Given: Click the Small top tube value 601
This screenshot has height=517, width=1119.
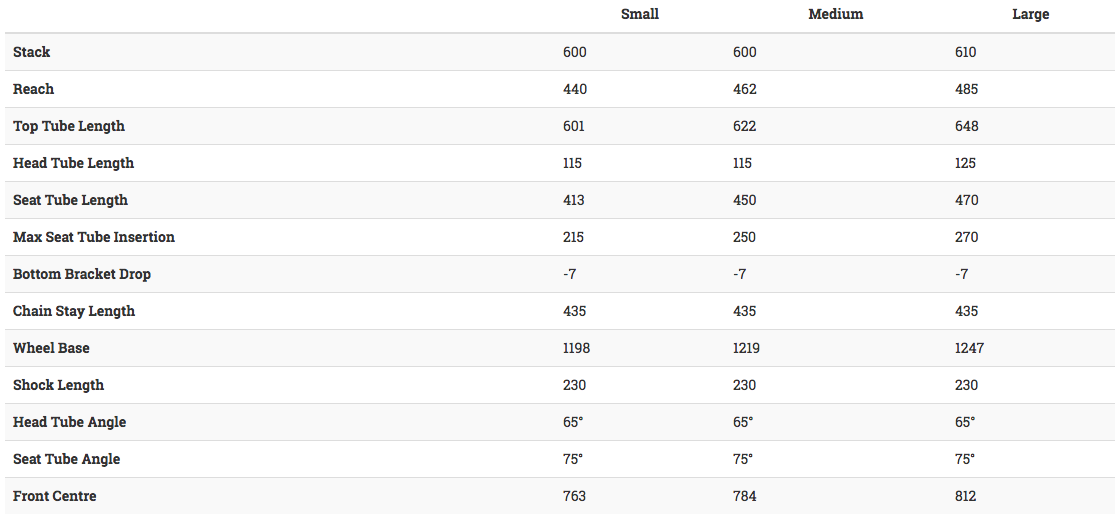Looking at the screenshot, I should [x=574, y=126].
